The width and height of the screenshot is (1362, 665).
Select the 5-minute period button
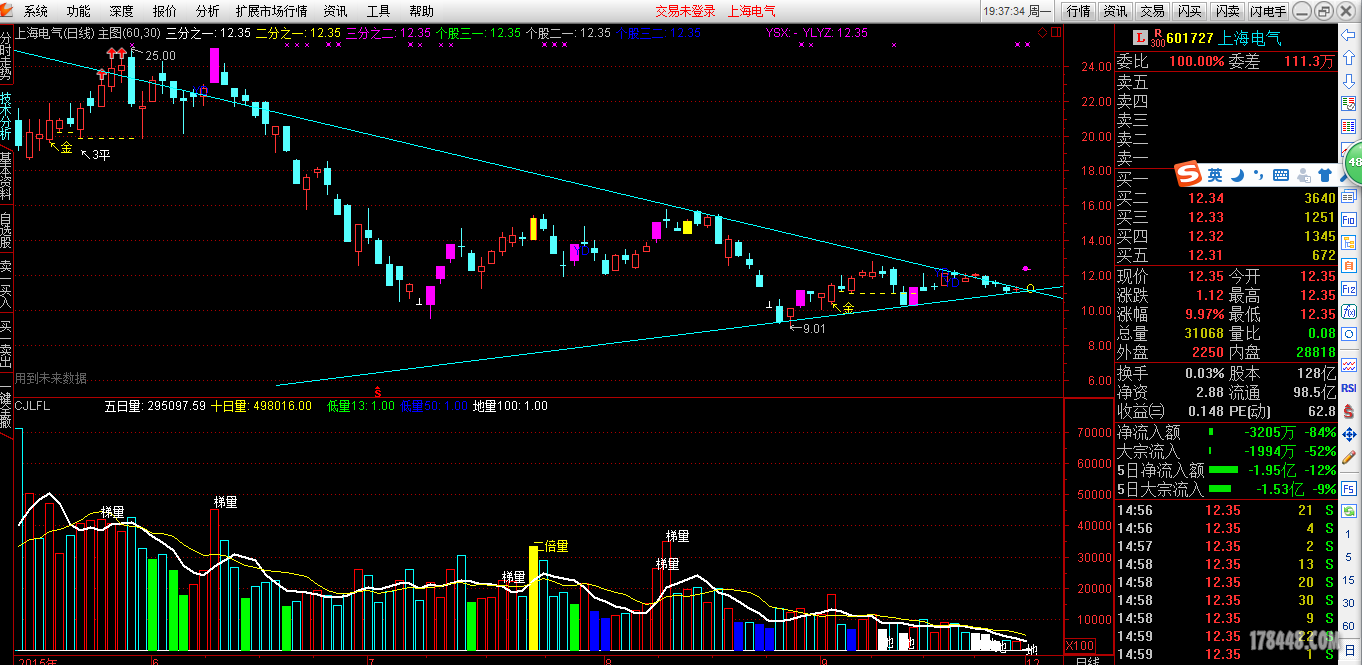click(x=1349, y=557)
